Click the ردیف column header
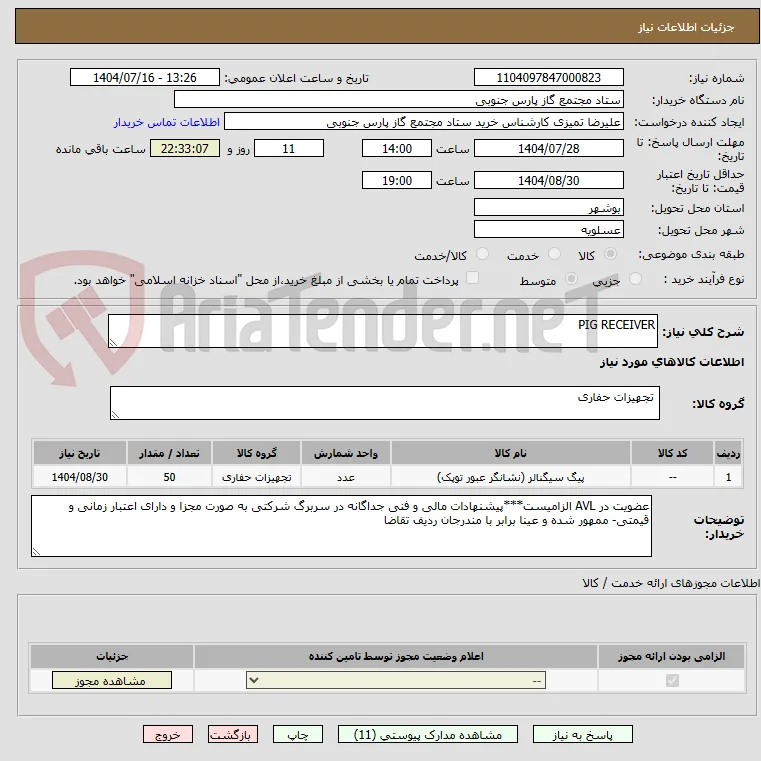 click(728, 453)
